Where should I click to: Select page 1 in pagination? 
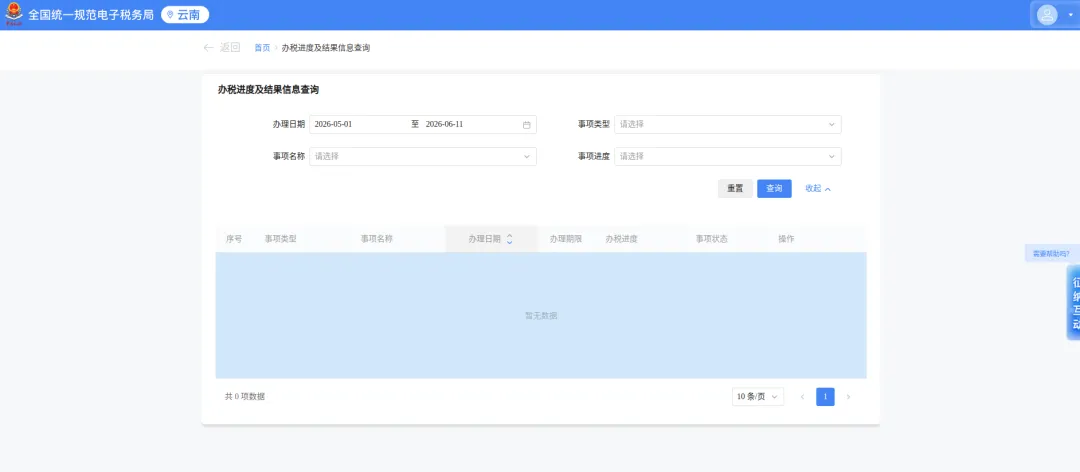coord(825,397)
